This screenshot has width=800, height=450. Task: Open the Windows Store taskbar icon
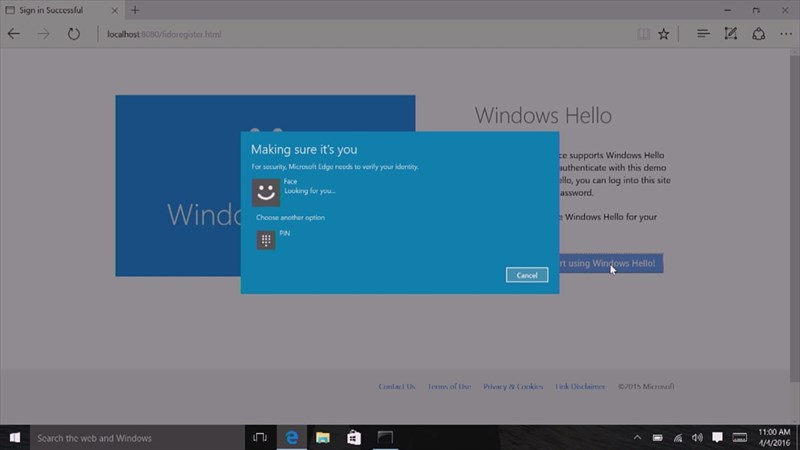point(354,437)
